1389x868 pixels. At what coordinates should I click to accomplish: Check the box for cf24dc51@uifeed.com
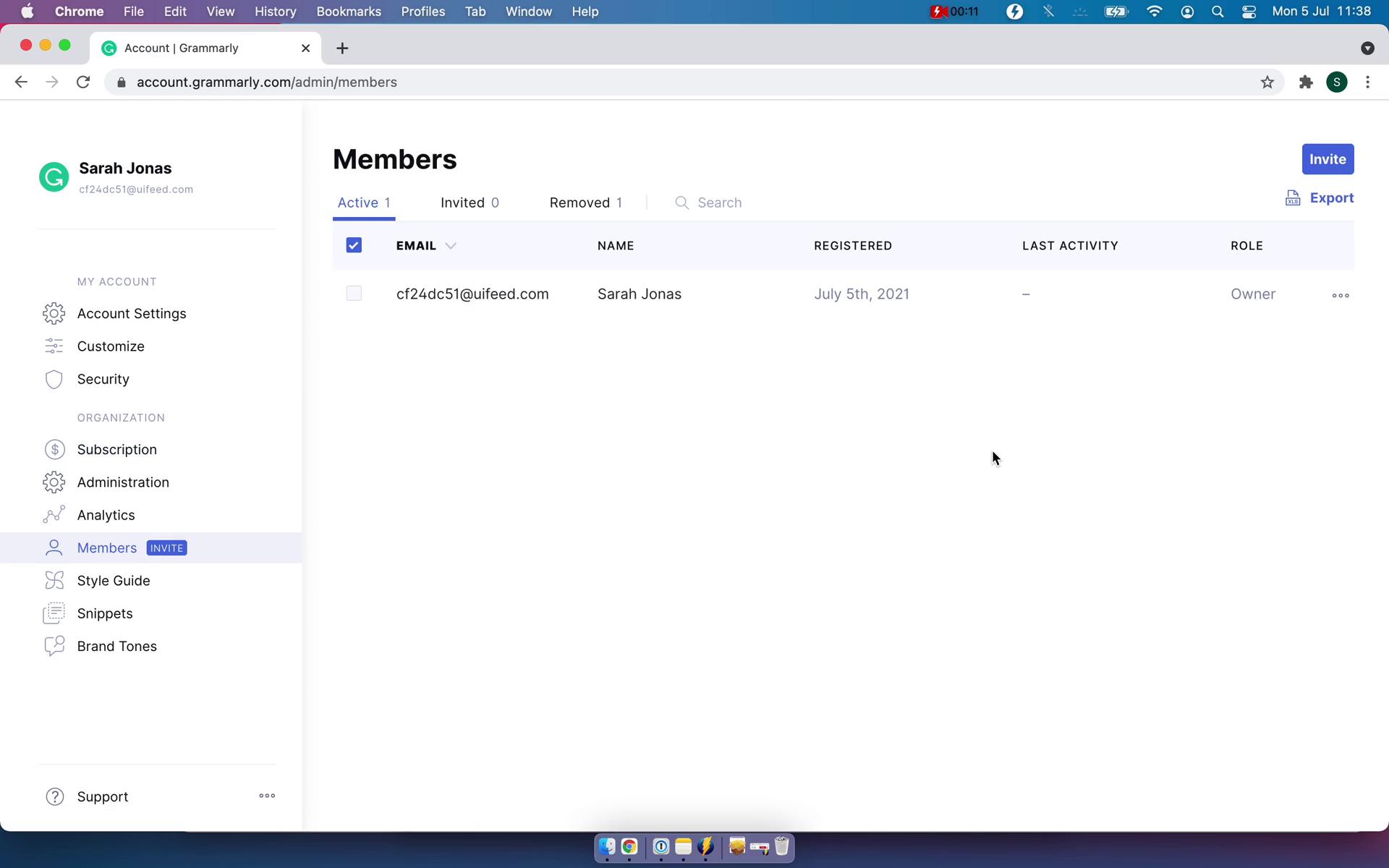[354, 293]
